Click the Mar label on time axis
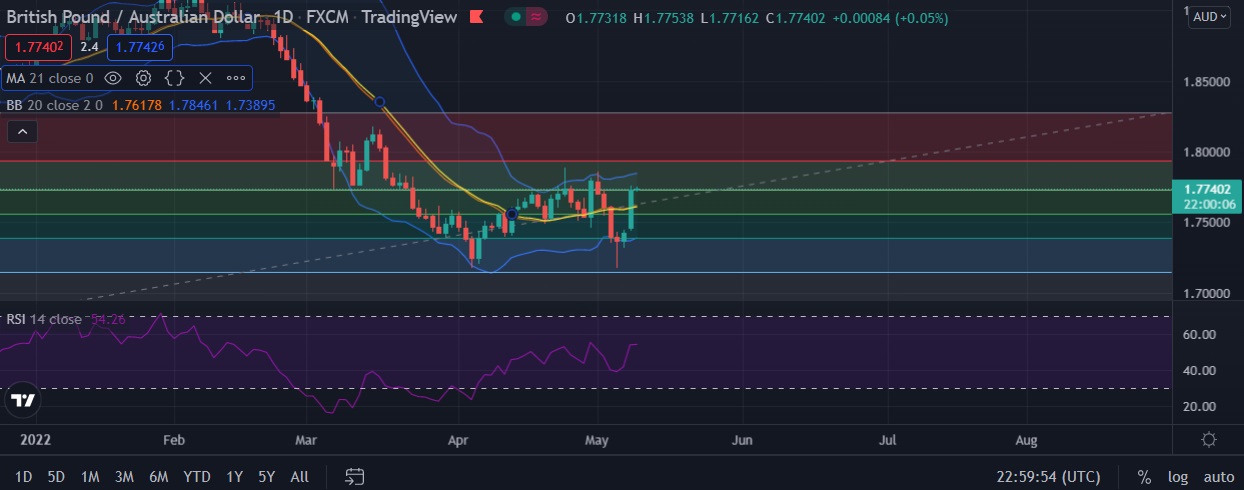Screen dimensions: 1244x490 pos(307,440)
